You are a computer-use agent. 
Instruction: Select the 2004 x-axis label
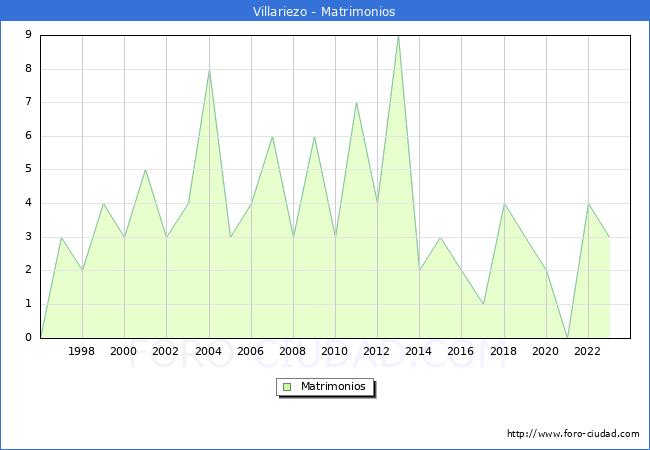coord(209,351)
